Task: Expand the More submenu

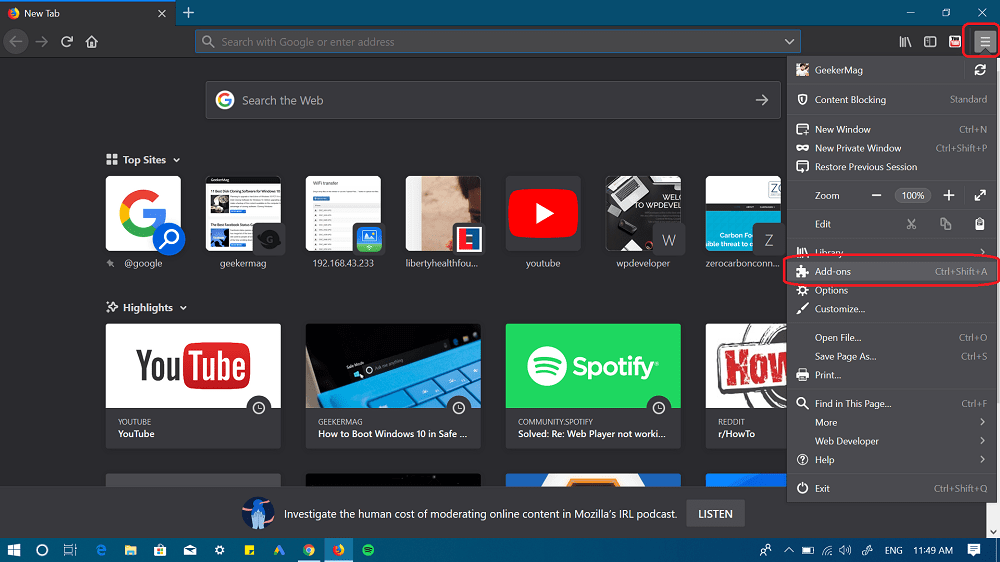Action: tap(892, 422)
